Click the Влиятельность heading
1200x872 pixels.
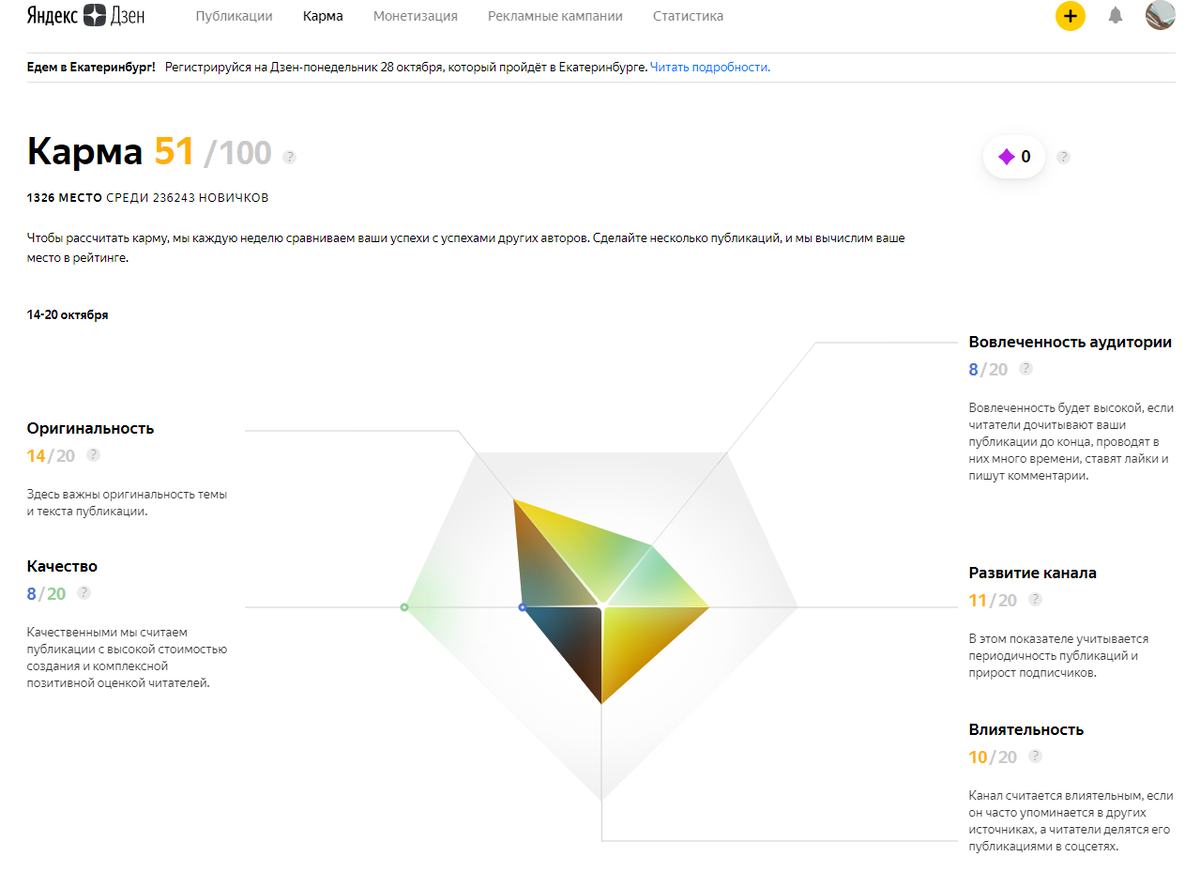tap(1026, 730)
